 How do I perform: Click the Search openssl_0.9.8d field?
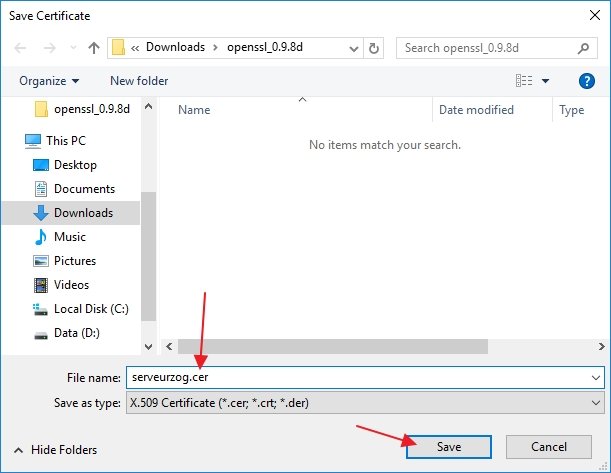[496, 48]
